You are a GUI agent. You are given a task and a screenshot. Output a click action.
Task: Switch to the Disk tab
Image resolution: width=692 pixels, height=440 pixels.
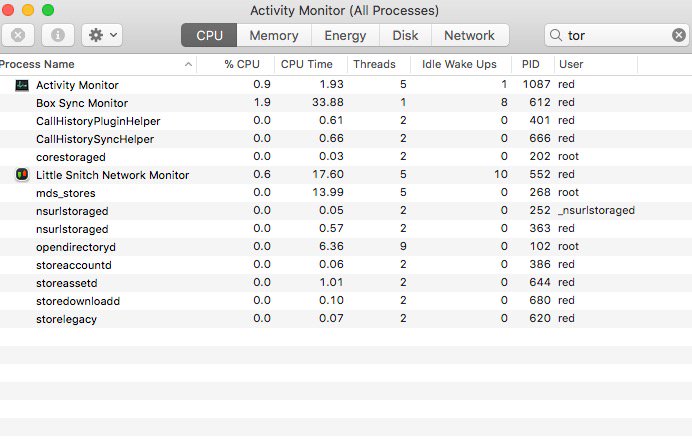(405, 35)
